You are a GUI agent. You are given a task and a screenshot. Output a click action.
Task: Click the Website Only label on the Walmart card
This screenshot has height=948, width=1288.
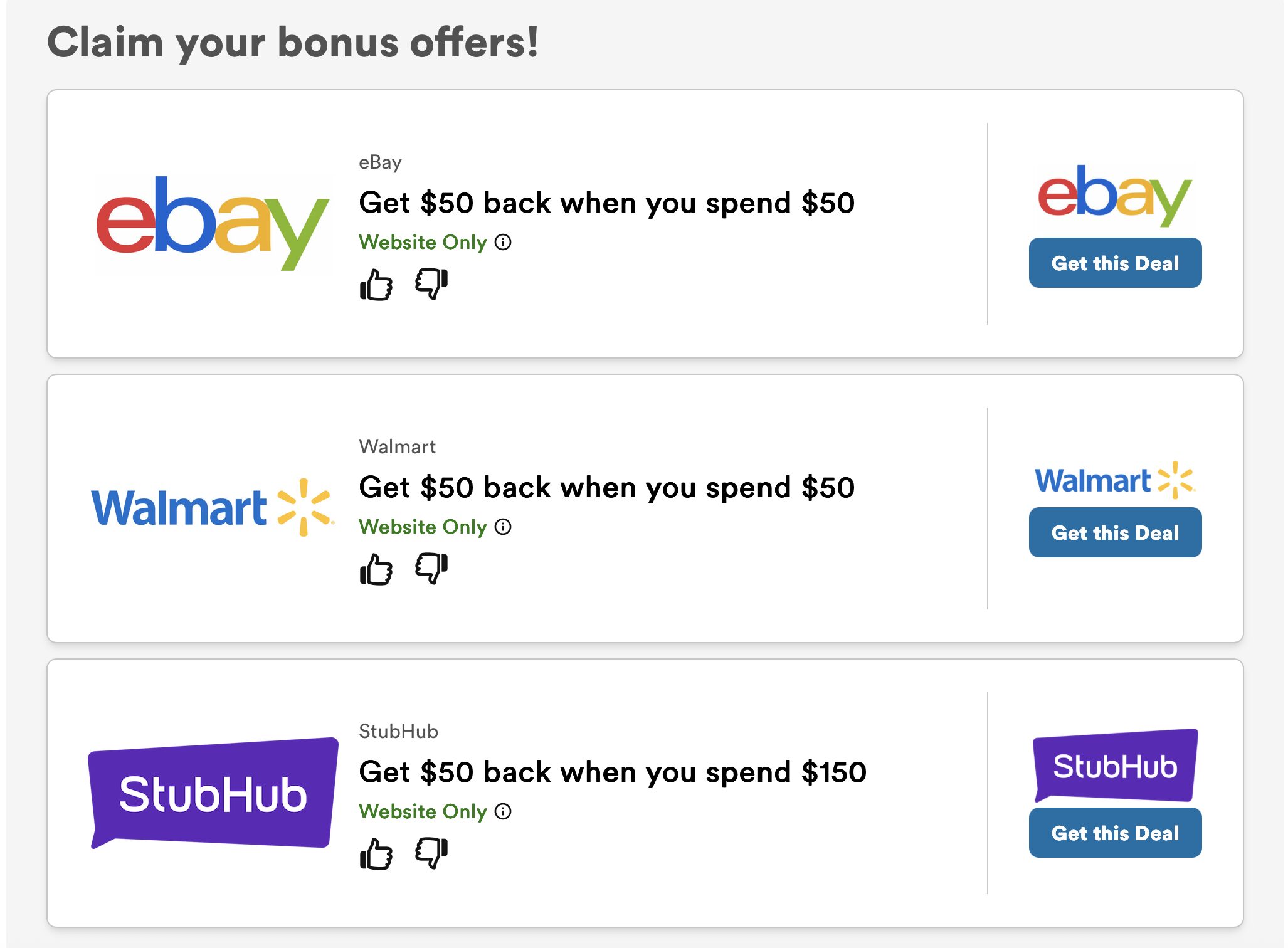coord(421,527)
